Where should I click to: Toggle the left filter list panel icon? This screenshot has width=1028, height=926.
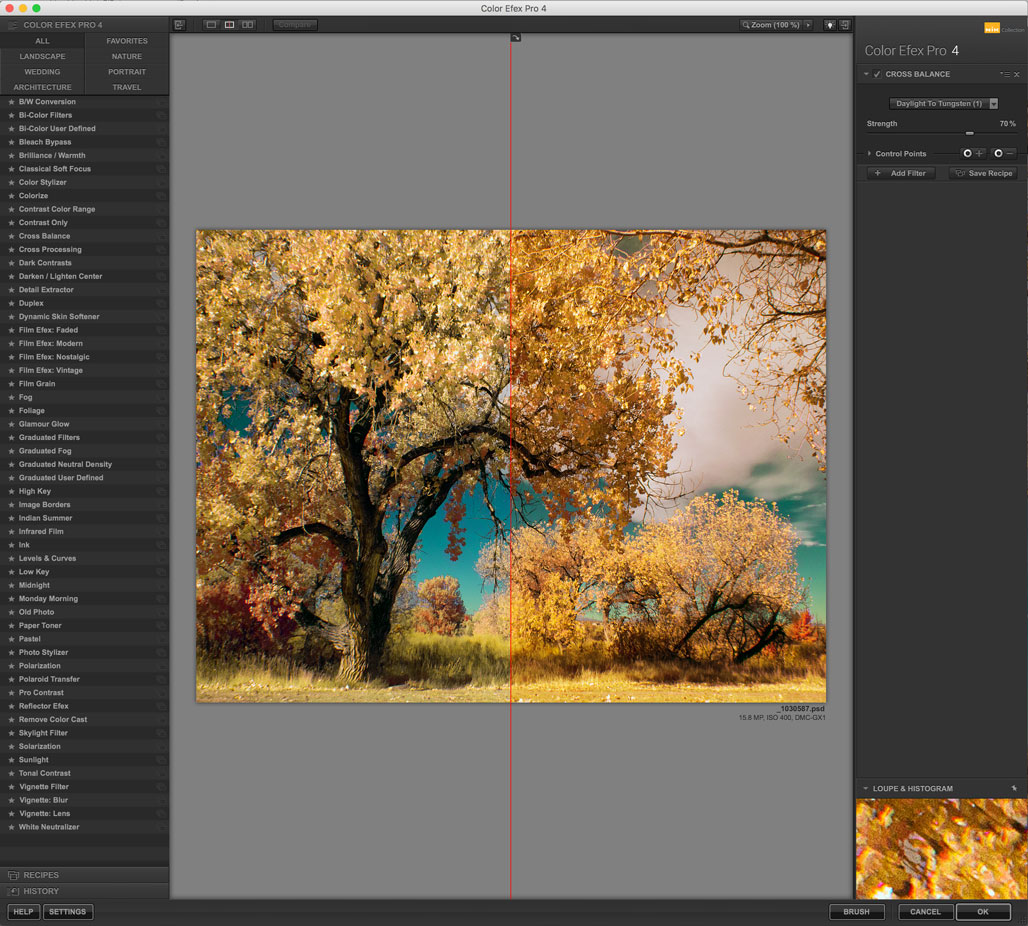[x=179, y=24]
